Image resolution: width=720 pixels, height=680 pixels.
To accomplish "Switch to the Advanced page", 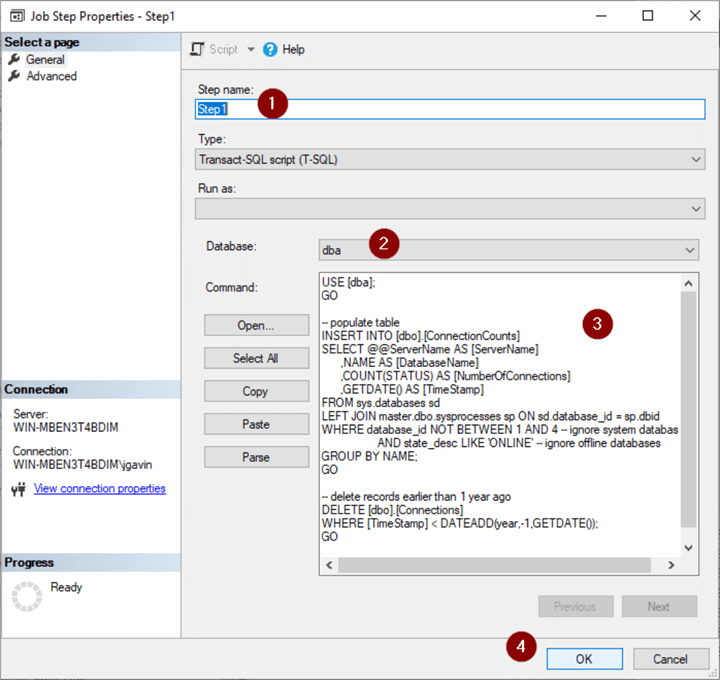I will 51,76.
